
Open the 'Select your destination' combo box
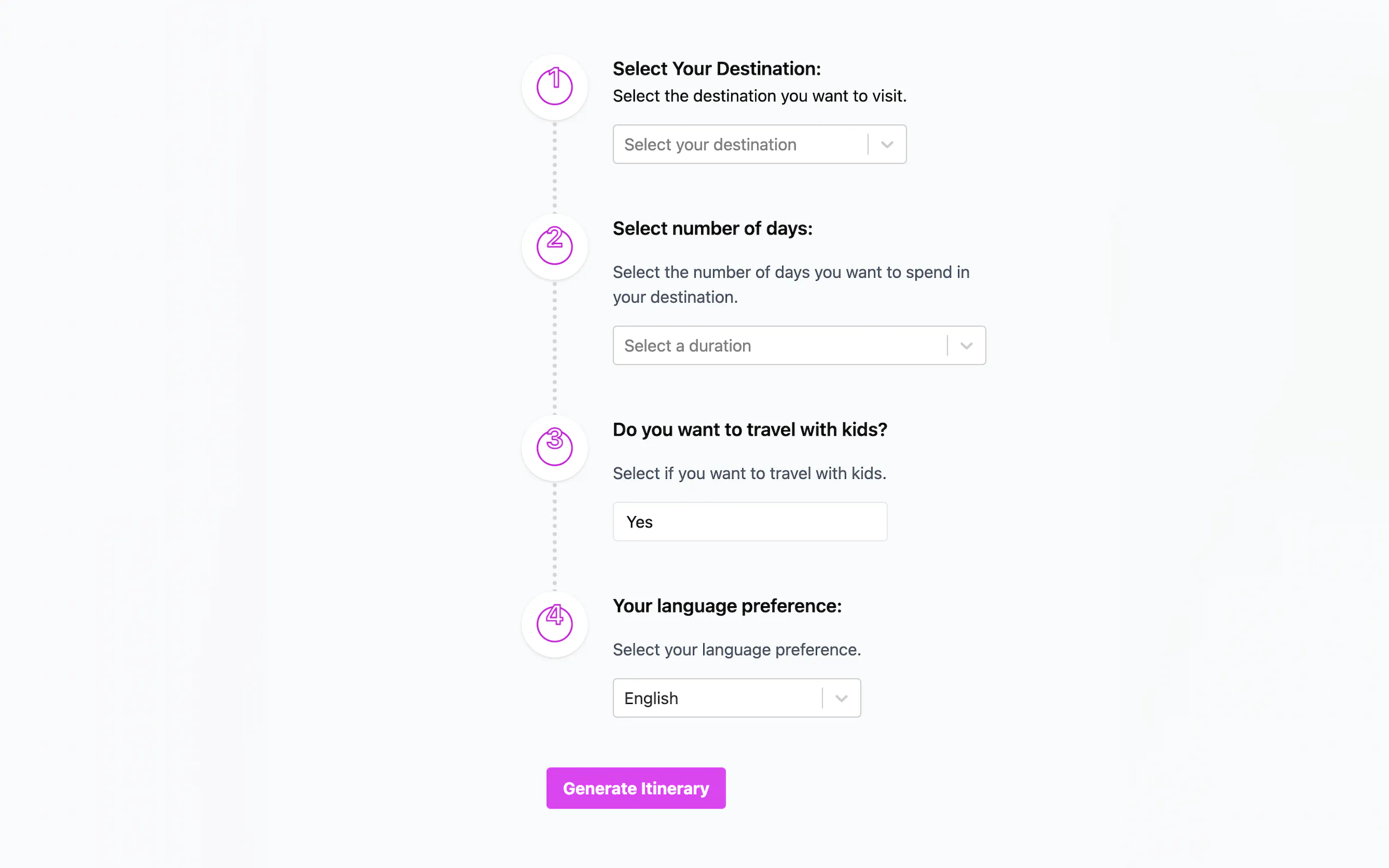pyautogui.click(x=739, y=145)
